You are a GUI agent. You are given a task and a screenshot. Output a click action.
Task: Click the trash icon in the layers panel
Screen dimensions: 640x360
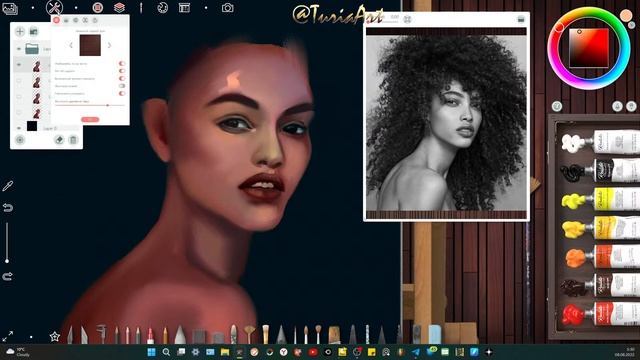(x=73, y=140)
